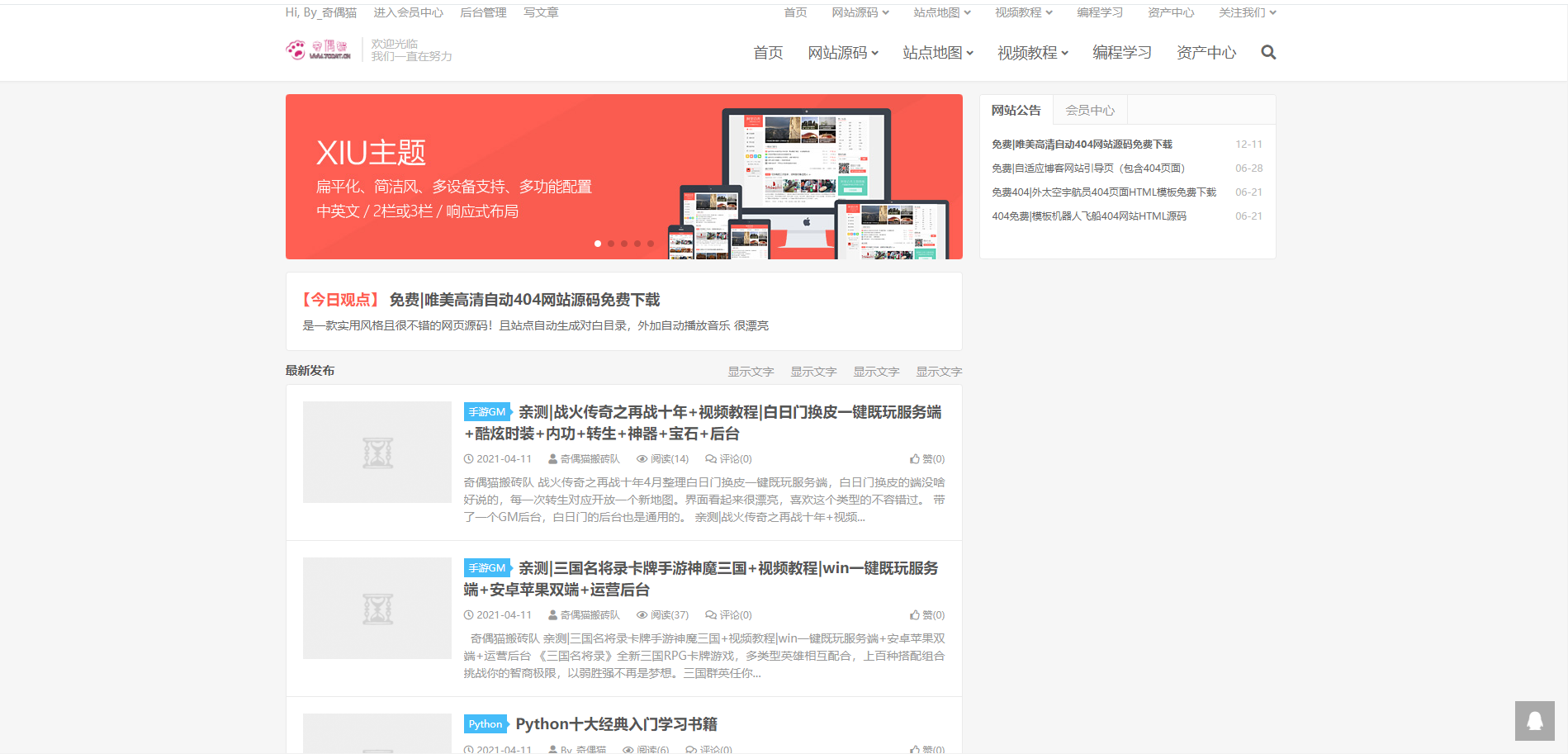The width and height of the screenshot is (1568, 754).
Task: Click comment icon on 战火传奇 post
Action: [x=711, y=459]
